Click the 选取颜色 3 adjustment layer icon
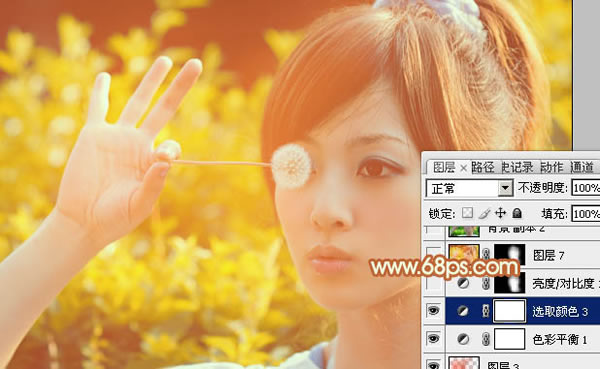The image size is (600, 369). click(463, 311)
